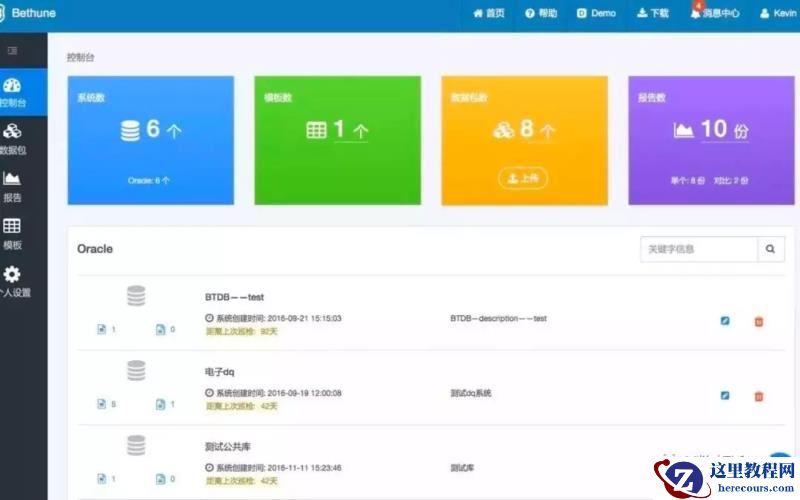Click the first document icon in BTDB——test row
The width and height of the screenshot is (800, 500).
(x=102, y=329)
